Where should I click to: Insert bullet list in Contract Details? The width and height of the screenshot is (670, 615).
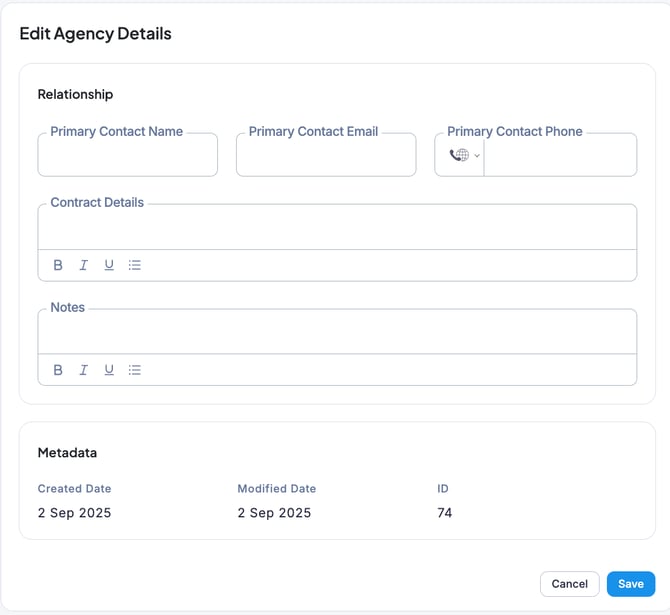[x=135, y=265]
